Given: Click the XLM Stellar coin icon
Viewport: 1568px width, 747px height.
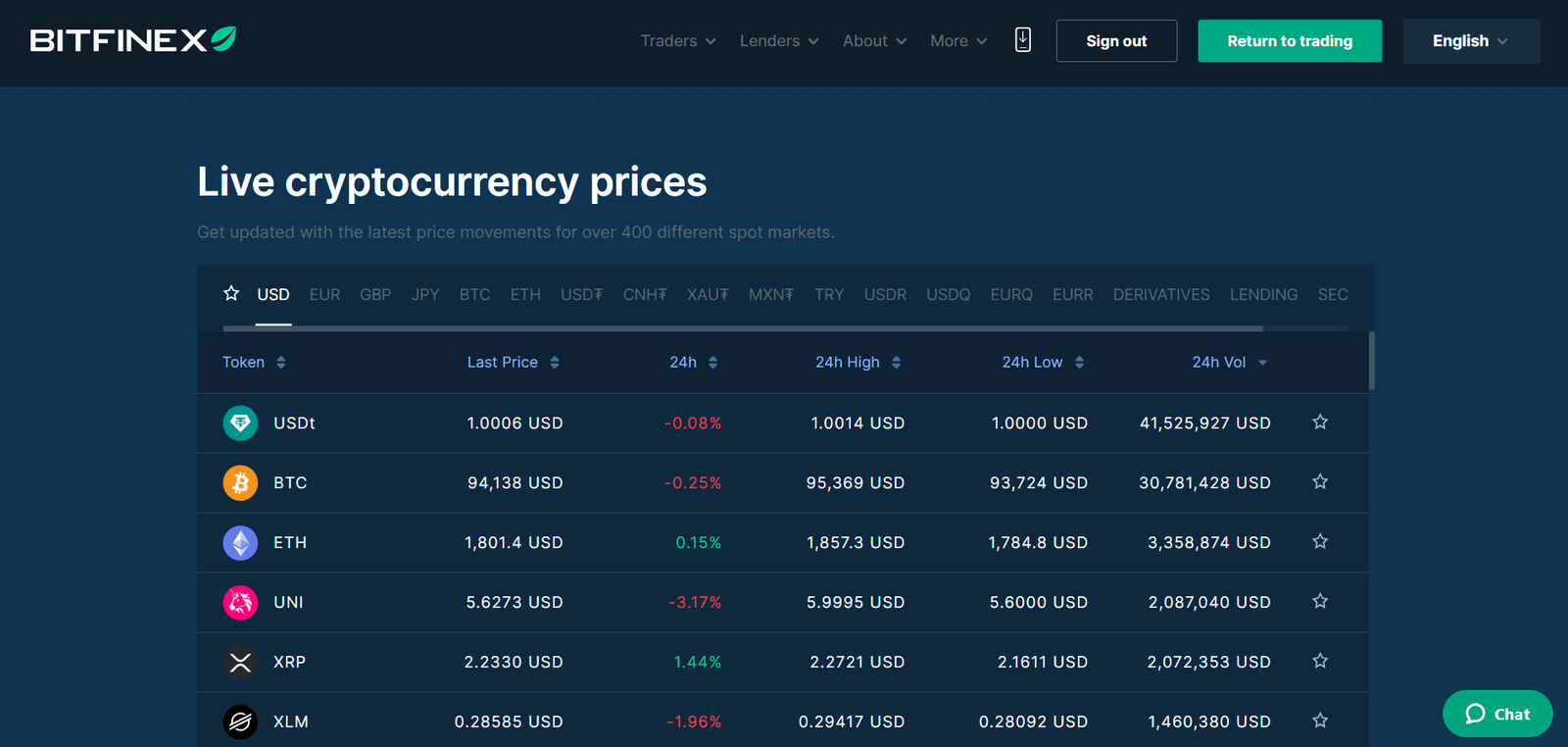Looking at the screenshot, I should tap(240, 722).
